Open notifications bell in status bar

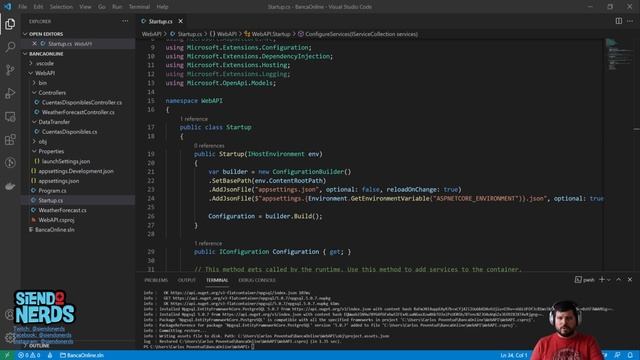[x=630, y=355]
